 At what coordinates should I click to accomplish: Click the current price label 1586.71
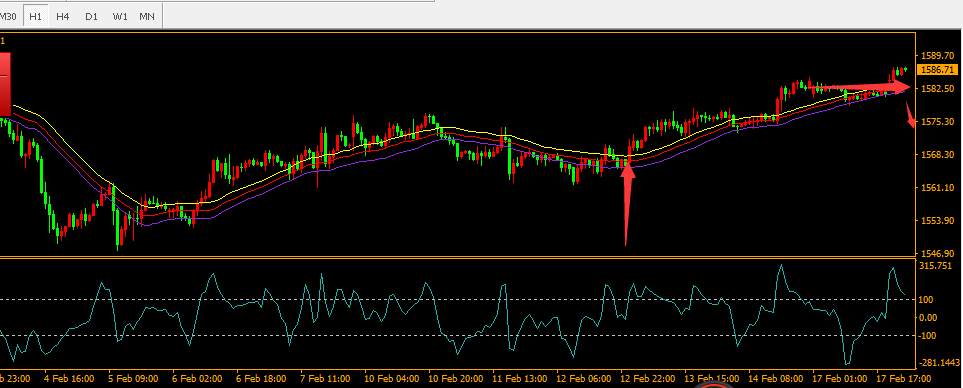click(937, 69)
